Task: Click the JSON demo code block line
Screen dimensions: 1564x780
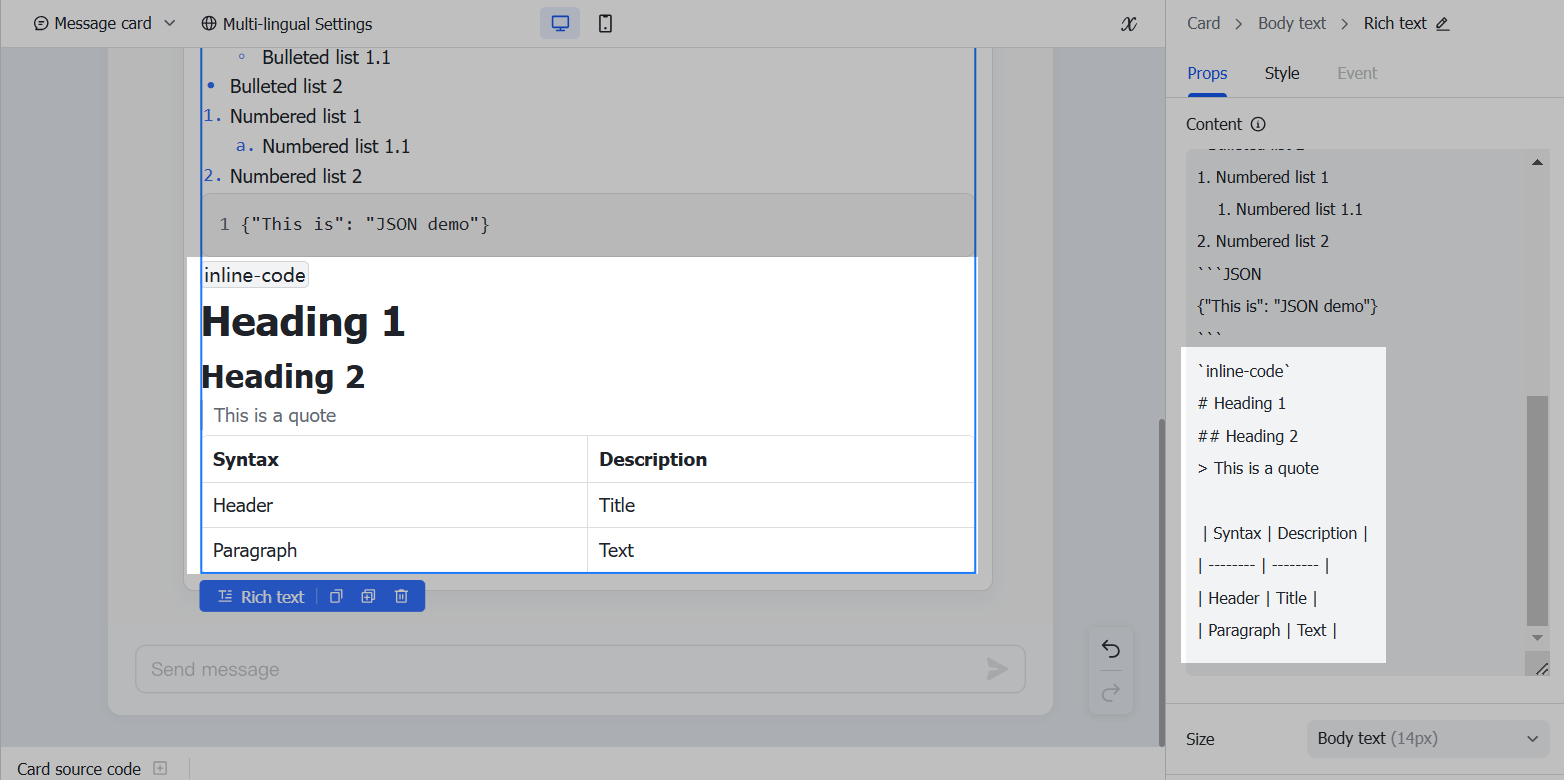Action: (364, 224)
